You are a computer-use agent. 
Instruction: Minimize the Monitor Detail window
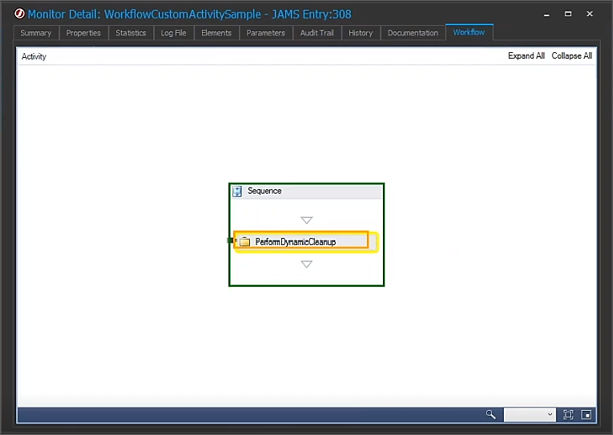point(547,14)
